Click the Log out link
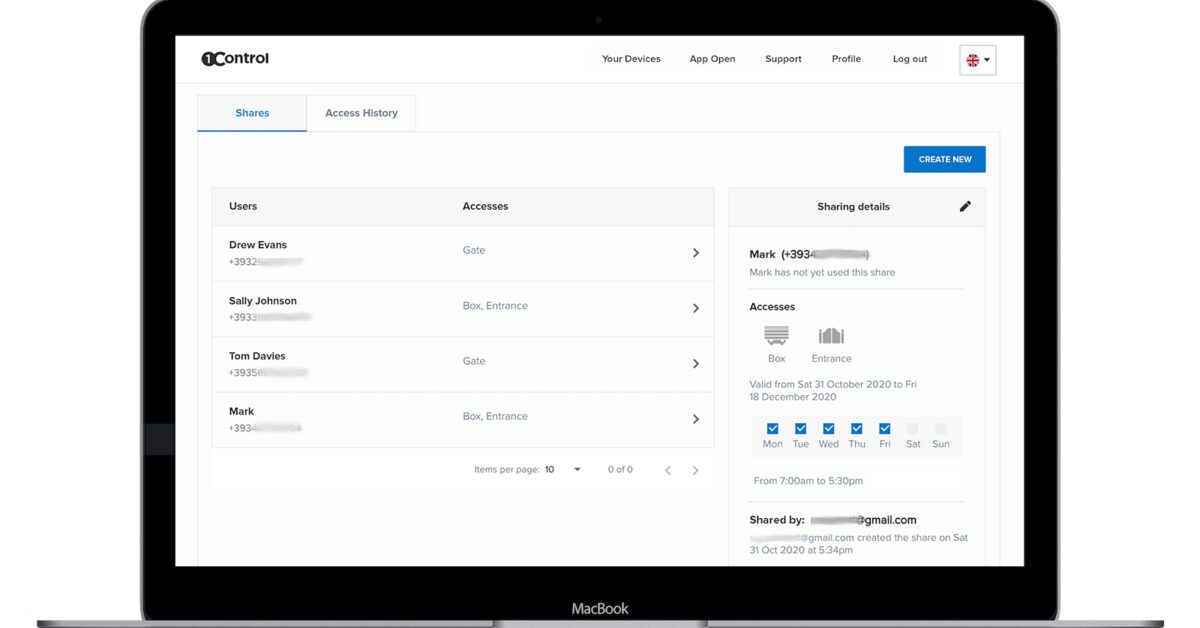The height and width of the screenshot is (628, 1200). click(x=910, y=59)
